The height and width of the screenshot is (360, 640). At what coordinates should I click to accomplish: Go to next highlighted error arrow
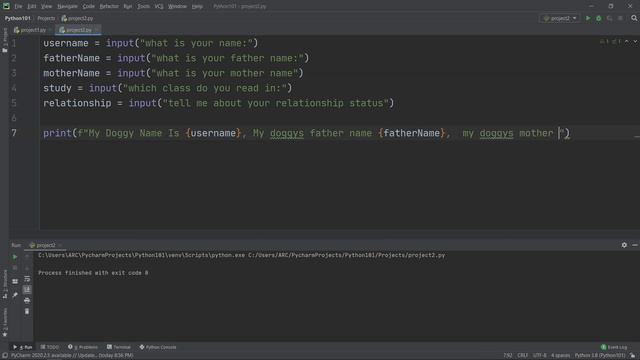[x=635, y=42]
